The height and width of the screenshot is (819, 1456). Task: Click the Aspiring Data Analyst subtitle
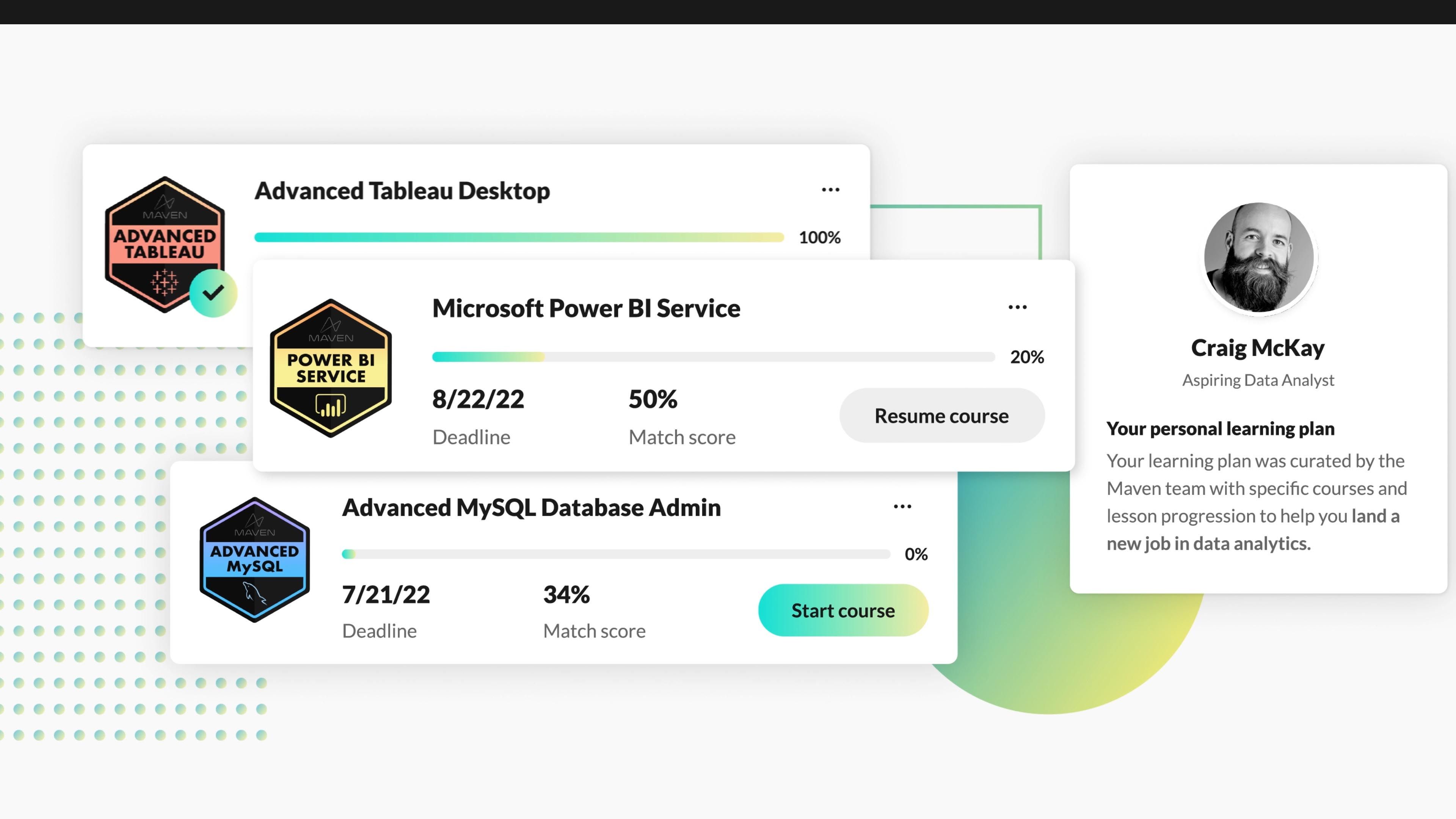coord(1258,380)
